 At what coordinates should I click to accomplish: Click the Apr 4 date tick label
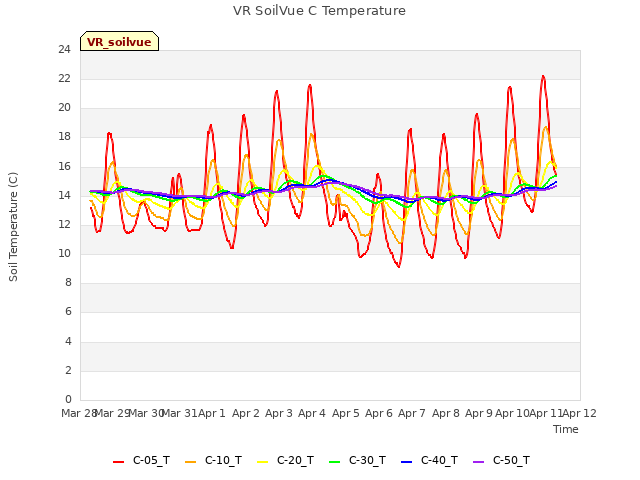312,413
